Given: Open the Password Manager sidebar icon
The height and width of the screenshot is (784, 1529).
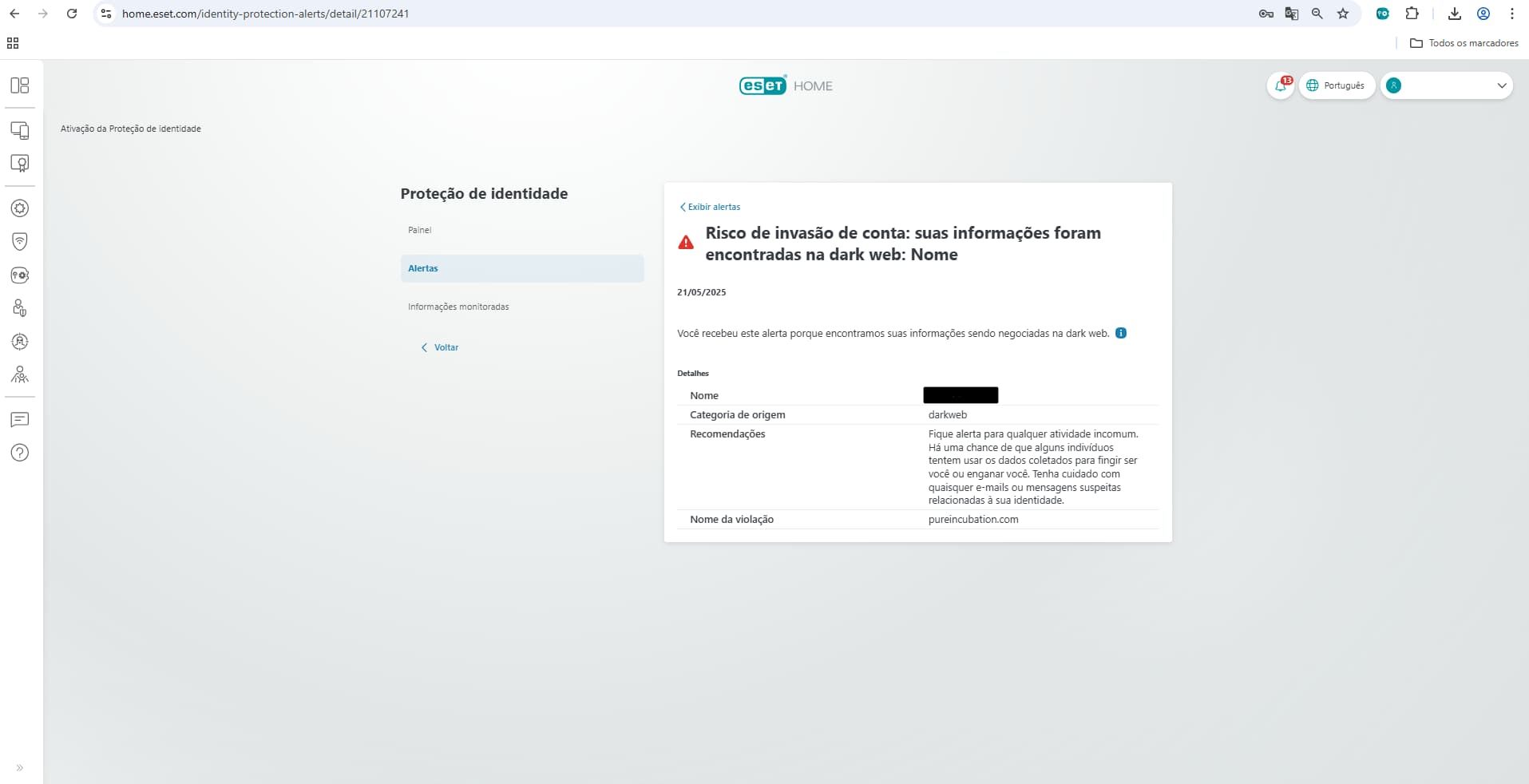Looking at the screenshot, I should (20, 275).
